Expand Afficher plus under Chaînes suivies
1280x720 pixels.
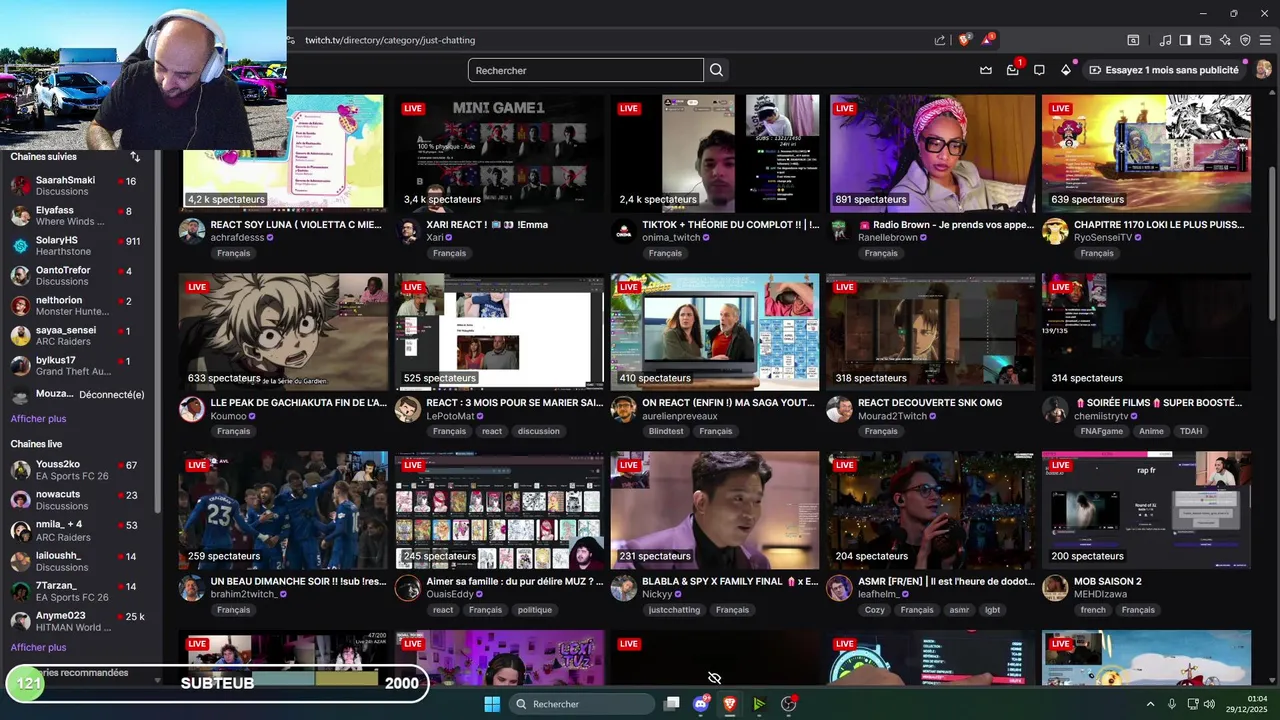coord(38,419)
